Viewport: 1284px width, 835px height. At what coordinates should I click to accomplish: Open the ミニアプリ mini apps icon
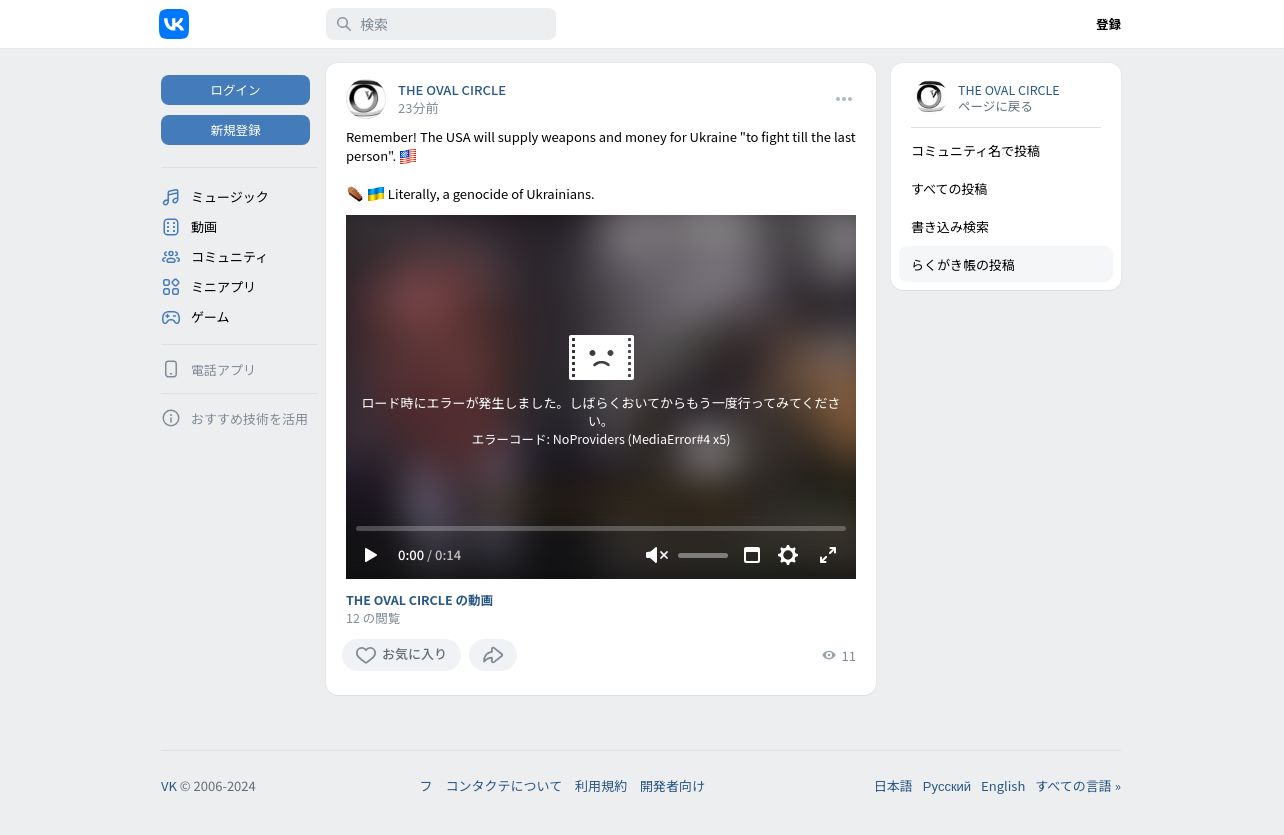[x=171, y=287]
